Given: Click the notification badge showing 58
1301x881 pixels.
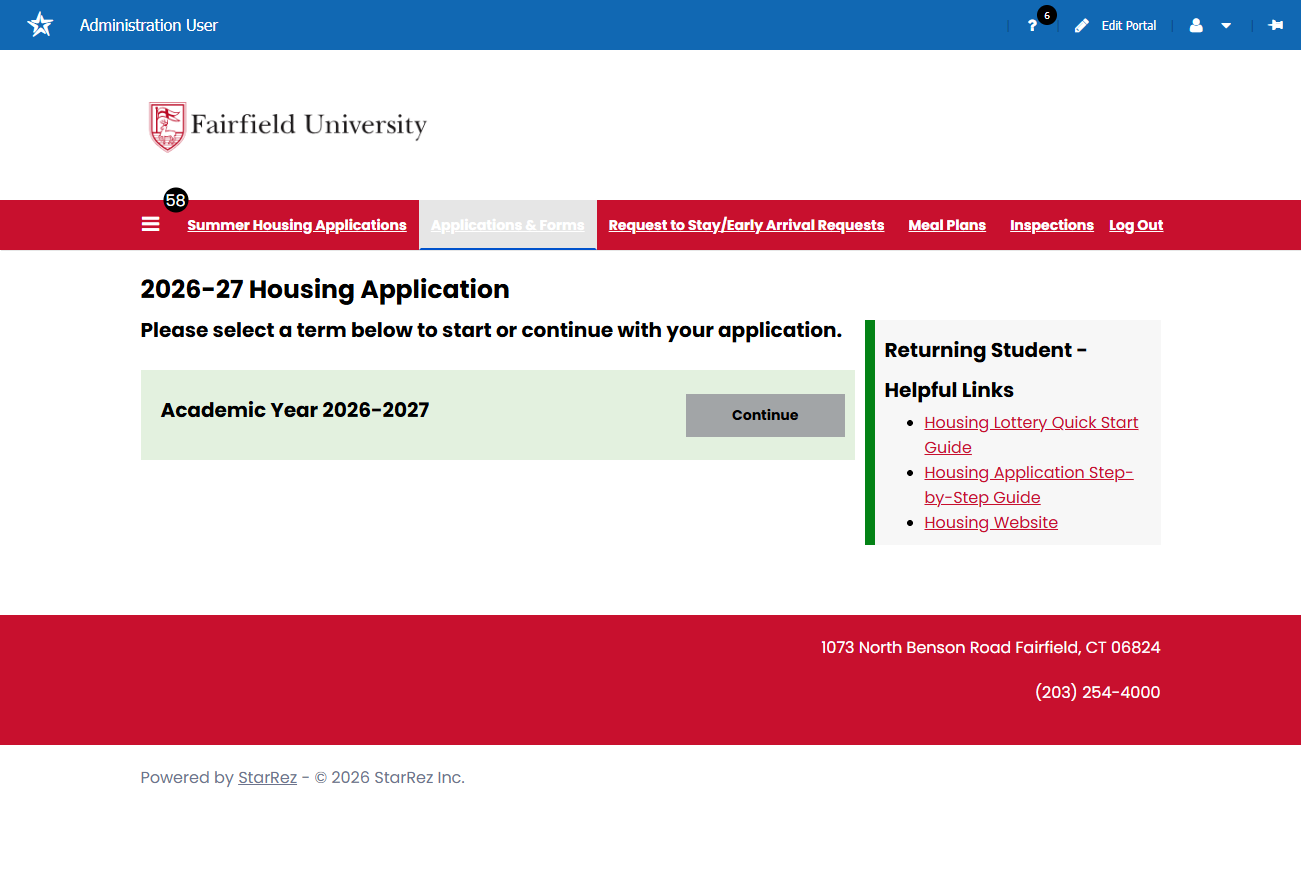Looking at the screenshot, I should coord(176,200).
